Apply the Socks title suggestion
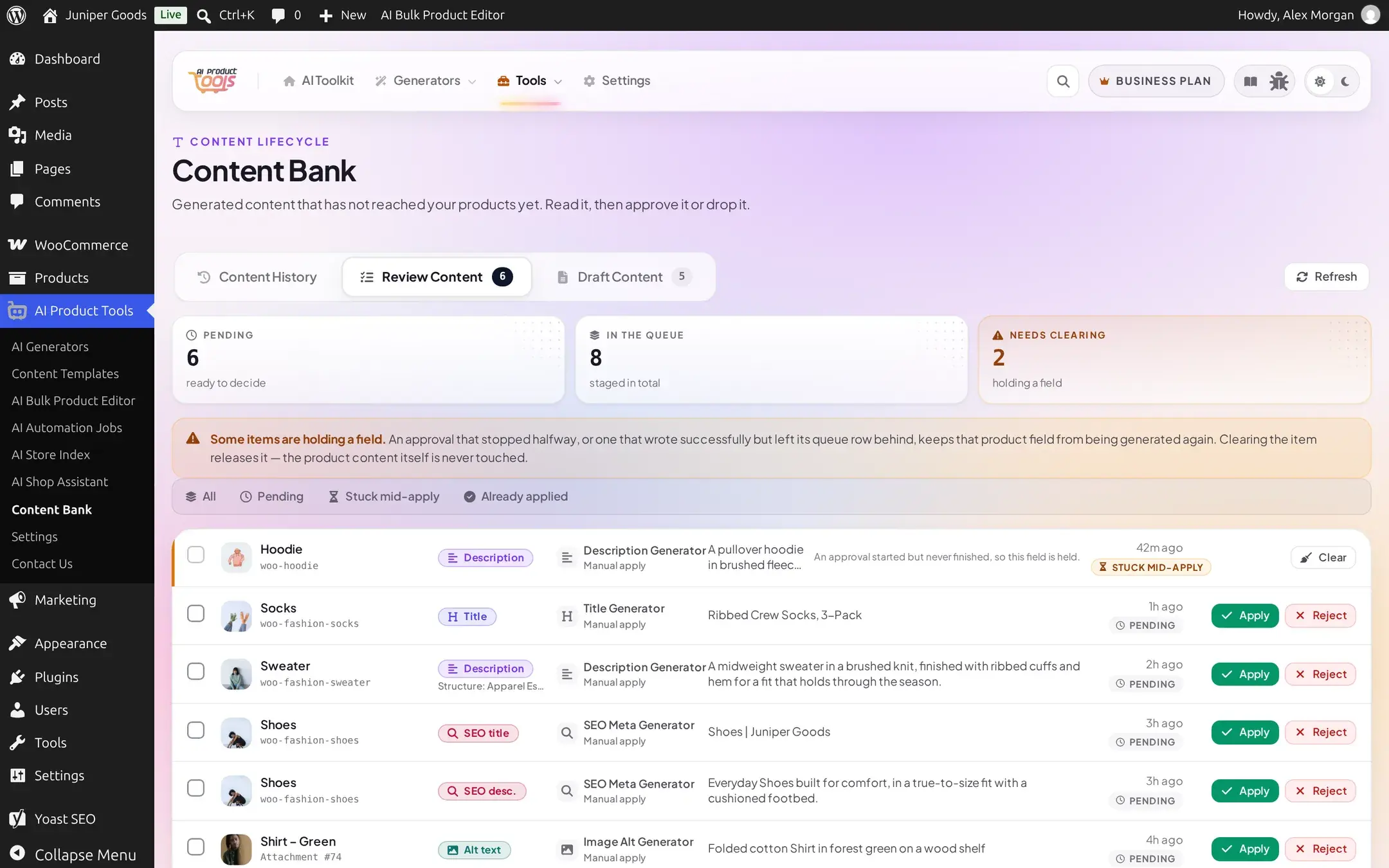The width and height of the screenshot is (1389, 868). tap(1245, 615)
